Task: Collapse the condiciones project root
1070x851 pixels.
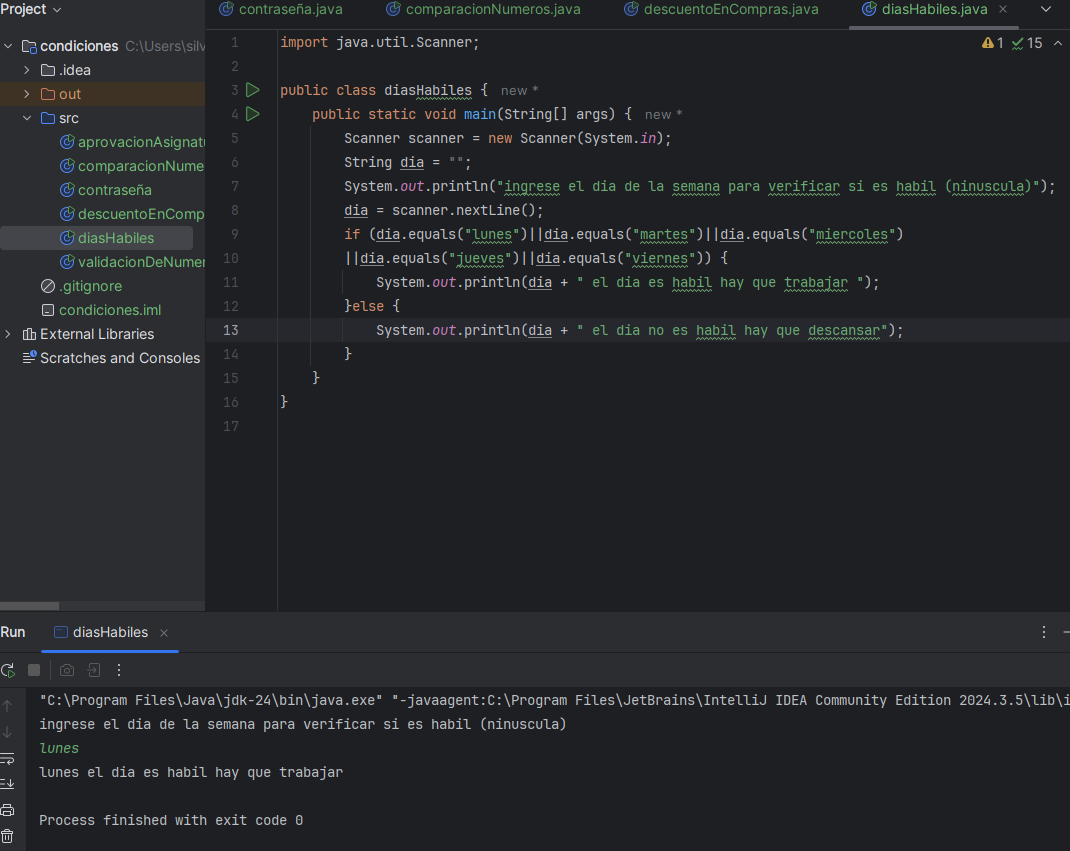Action: tap(8, 46)
